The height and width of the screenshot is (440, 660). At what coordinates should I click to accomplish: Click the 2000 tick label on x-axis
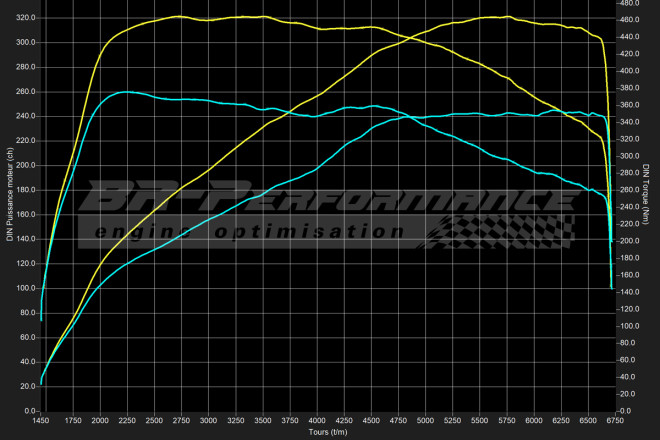(x=102, y=421)
